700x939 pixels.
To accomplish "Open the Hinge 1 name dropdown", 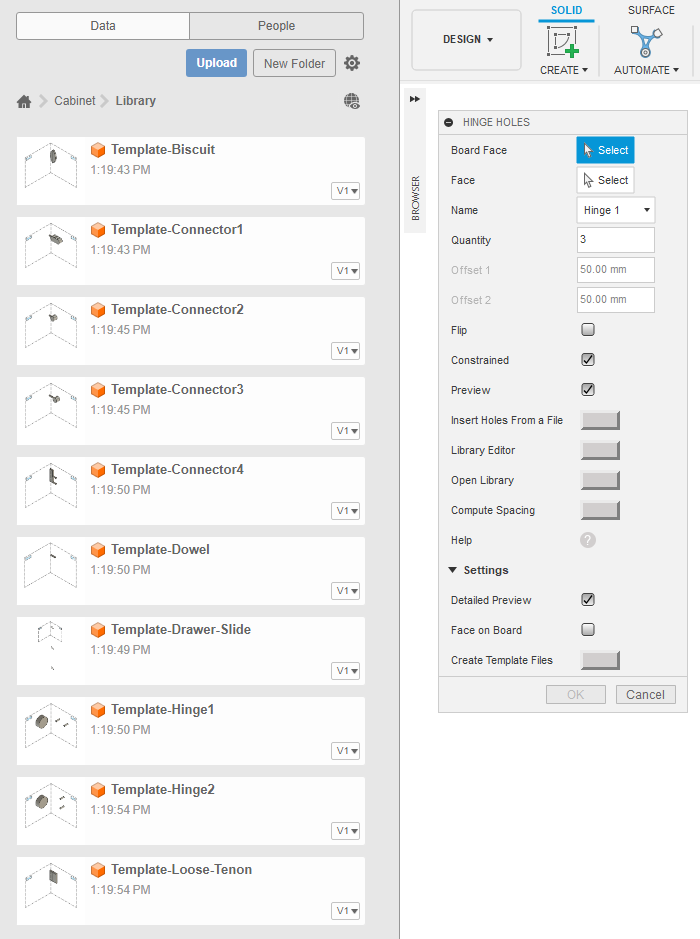I will [616, 210].
